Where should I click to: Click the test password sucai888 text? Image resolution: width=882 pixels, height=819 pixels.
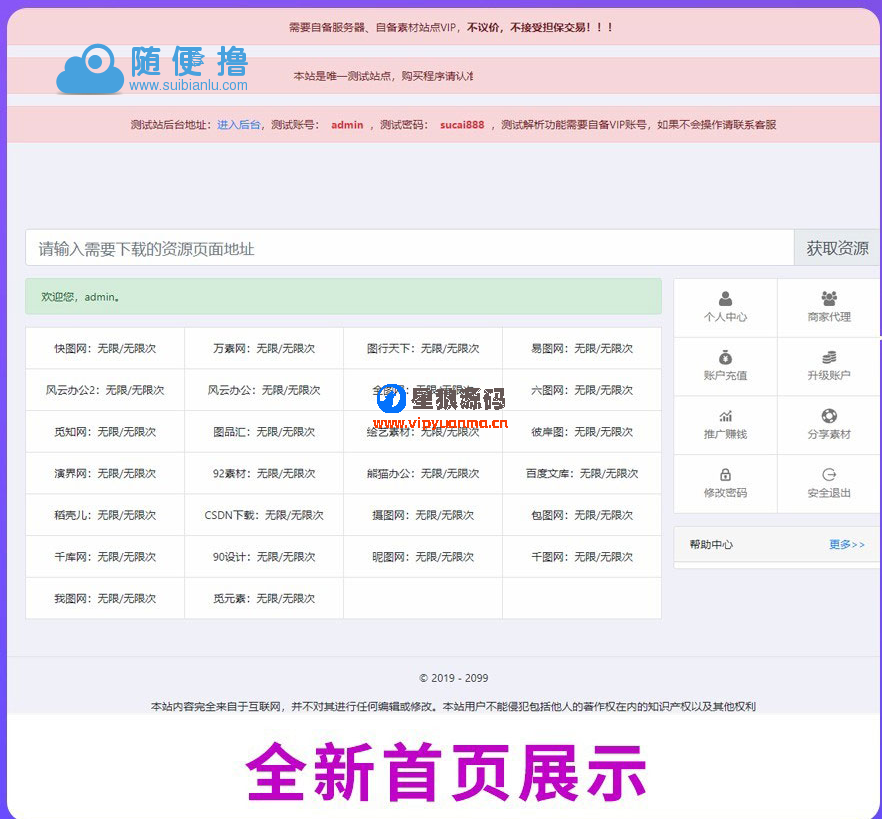pyautogui.click(x=462, y=124)
